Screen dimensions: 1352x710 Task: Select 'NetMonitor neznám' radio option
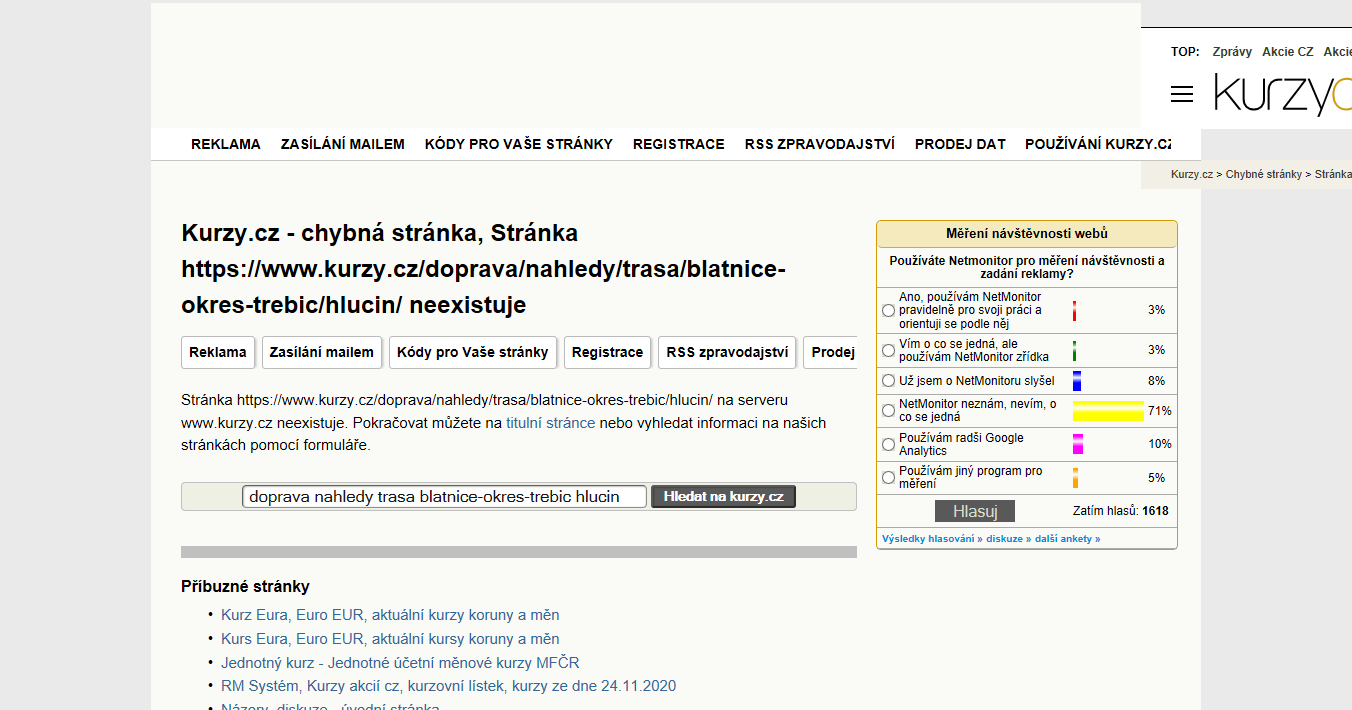coord(888,411)
